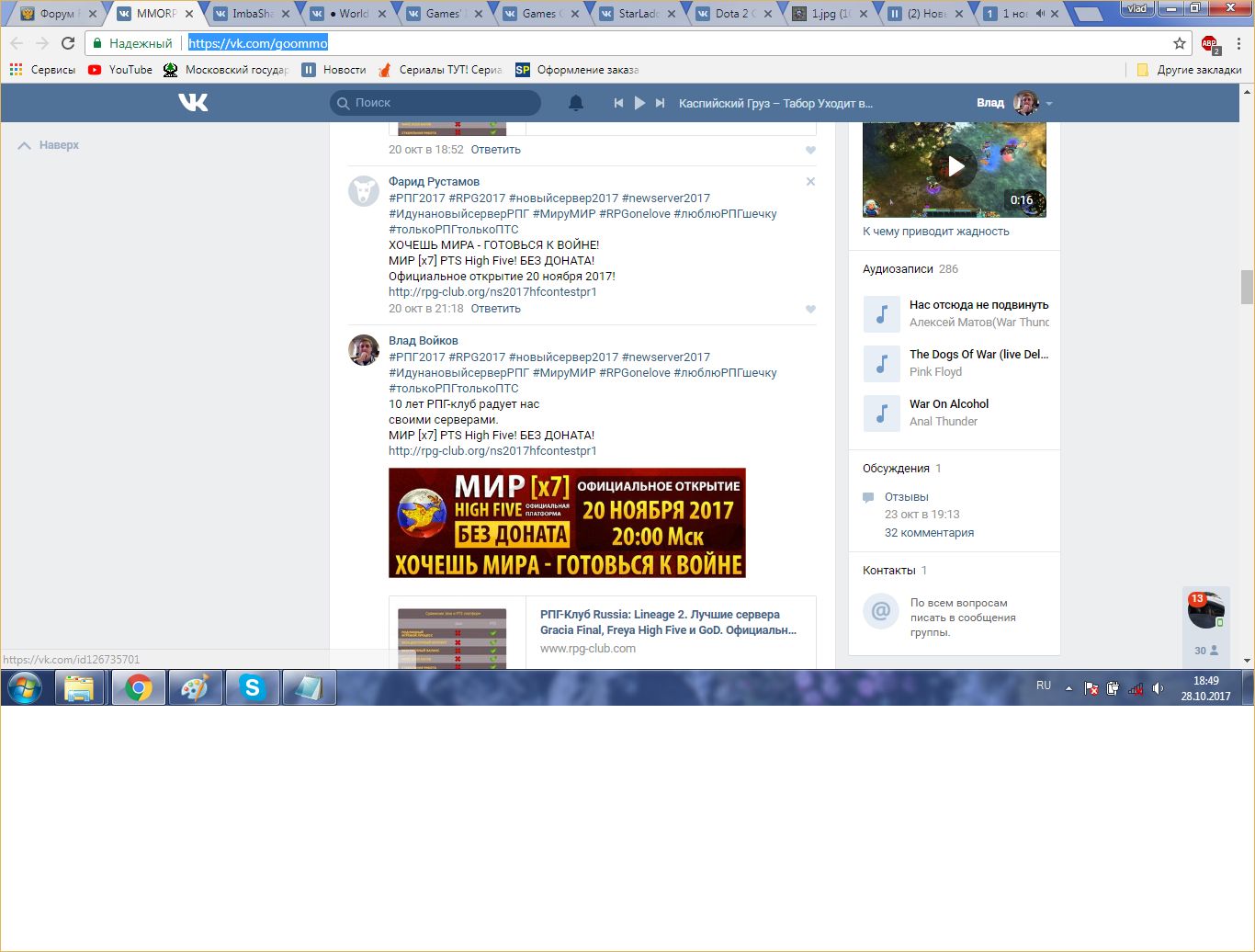This screenshot has width=1255, height=952.
Task: Switch to the StarLadder browser tab
Action: (x=639, y=14)
